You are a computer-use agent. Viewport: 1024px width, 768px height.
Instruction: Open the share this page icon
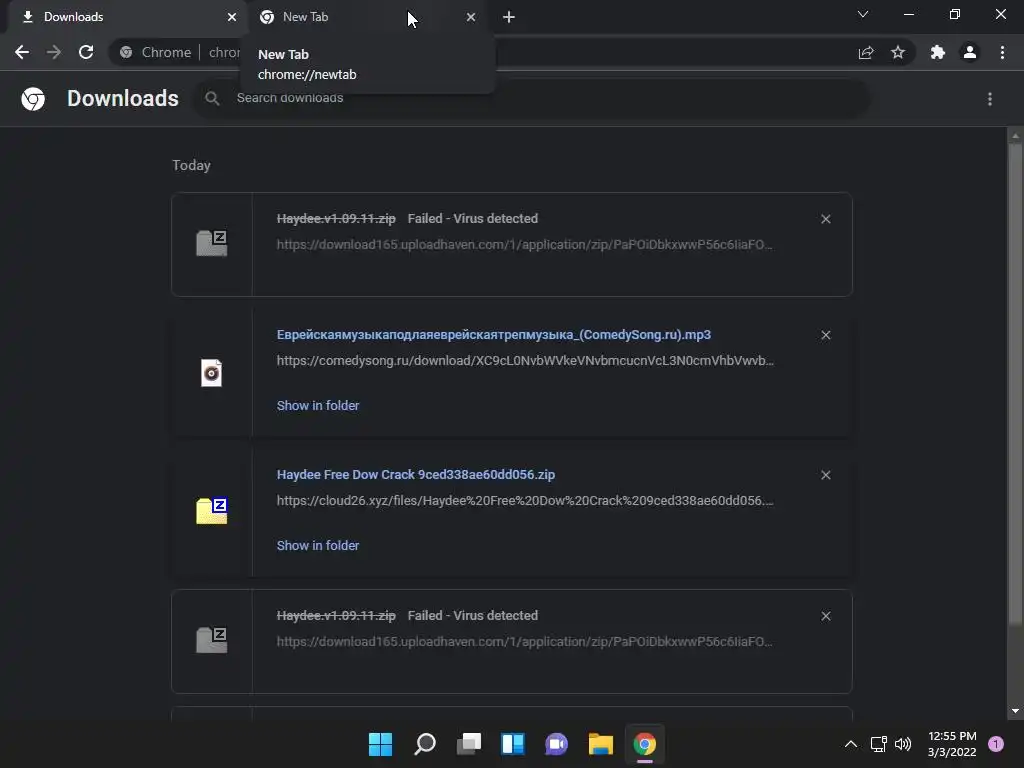(x=866, y=53)
